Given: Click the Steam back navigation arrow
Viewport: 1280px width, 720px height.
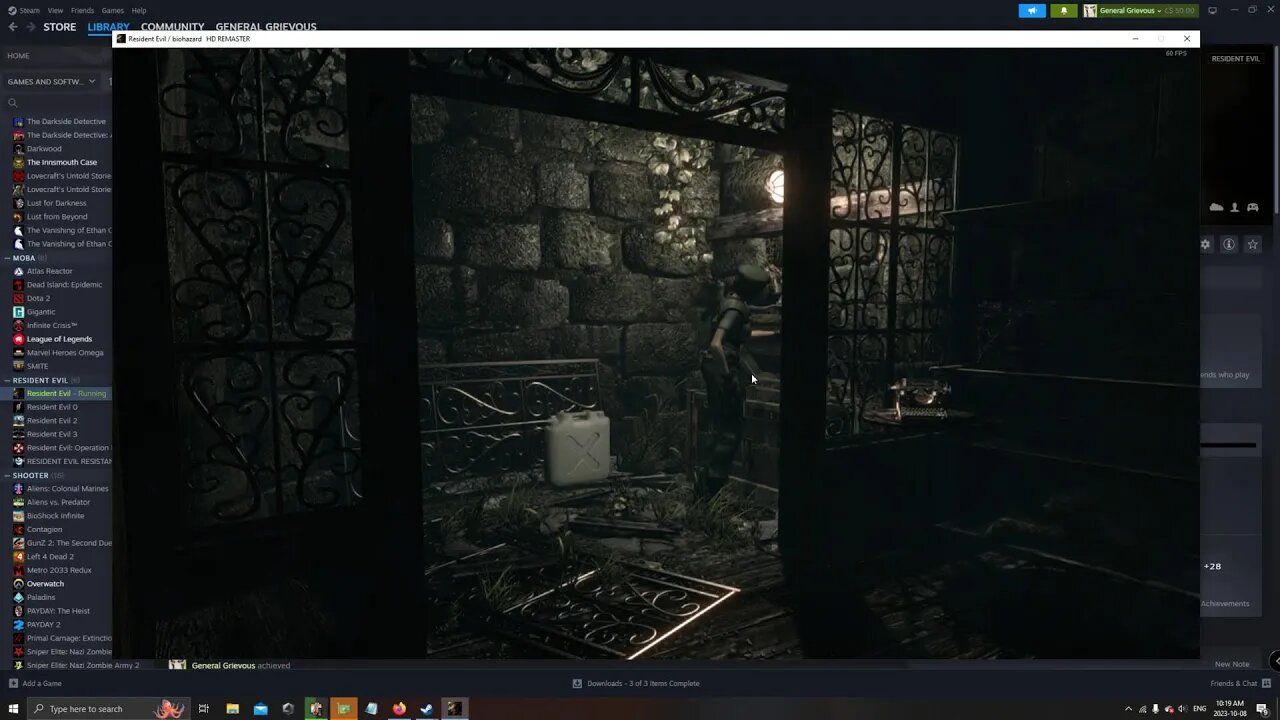Looking at the screenshot, I should tap(13, 27).
